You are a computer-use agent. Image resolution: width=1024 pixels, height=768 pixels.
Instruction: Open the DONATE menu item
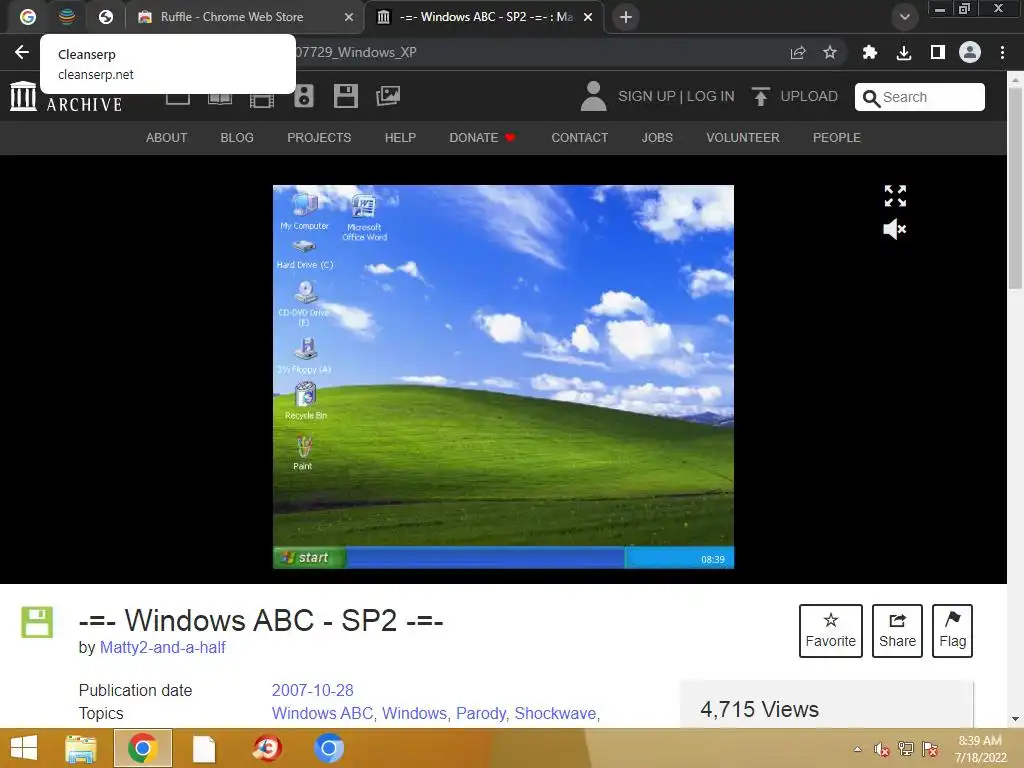coord(482,138)
